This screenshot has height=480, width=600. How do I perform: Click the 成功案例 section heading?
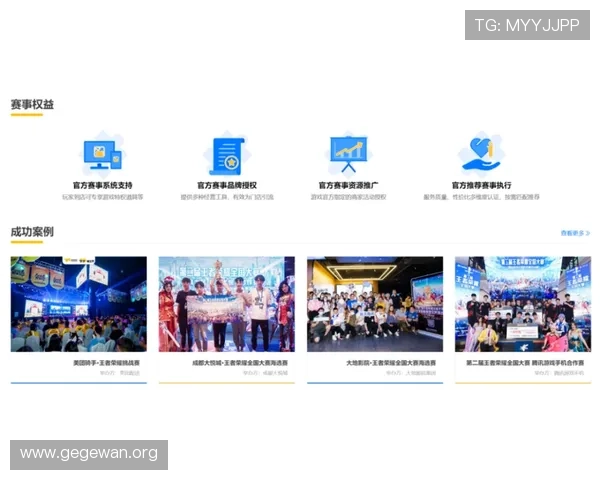tap(32, 232)
